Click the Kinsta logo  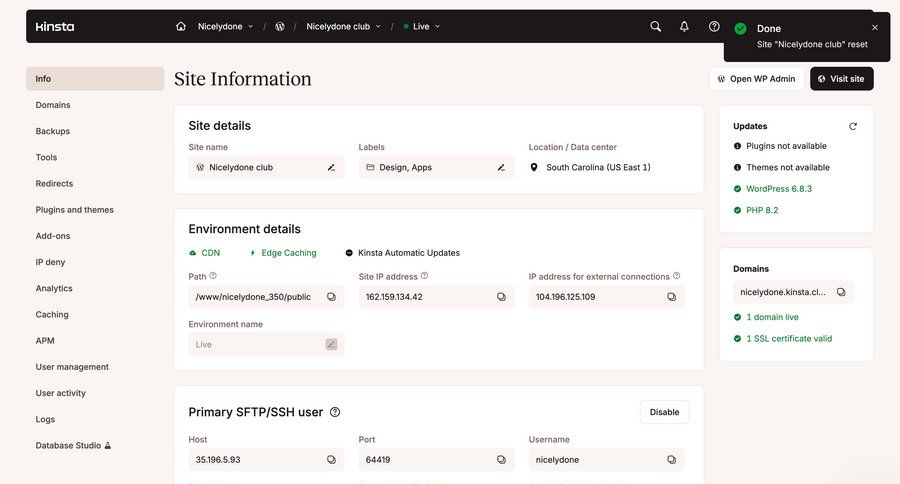(55, 26)
